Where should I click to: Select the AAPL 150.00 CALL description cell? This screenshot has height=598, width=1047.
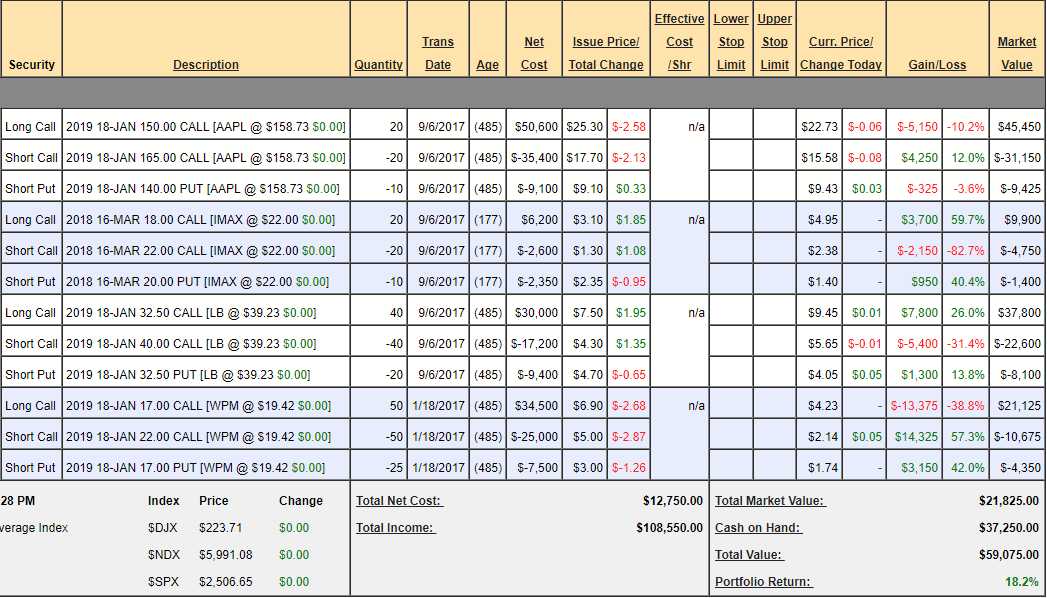pos(205,127)
